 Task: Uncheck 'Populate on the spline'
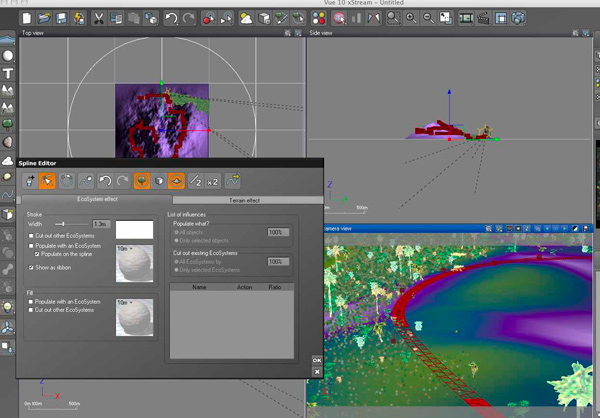pos(37,254)
